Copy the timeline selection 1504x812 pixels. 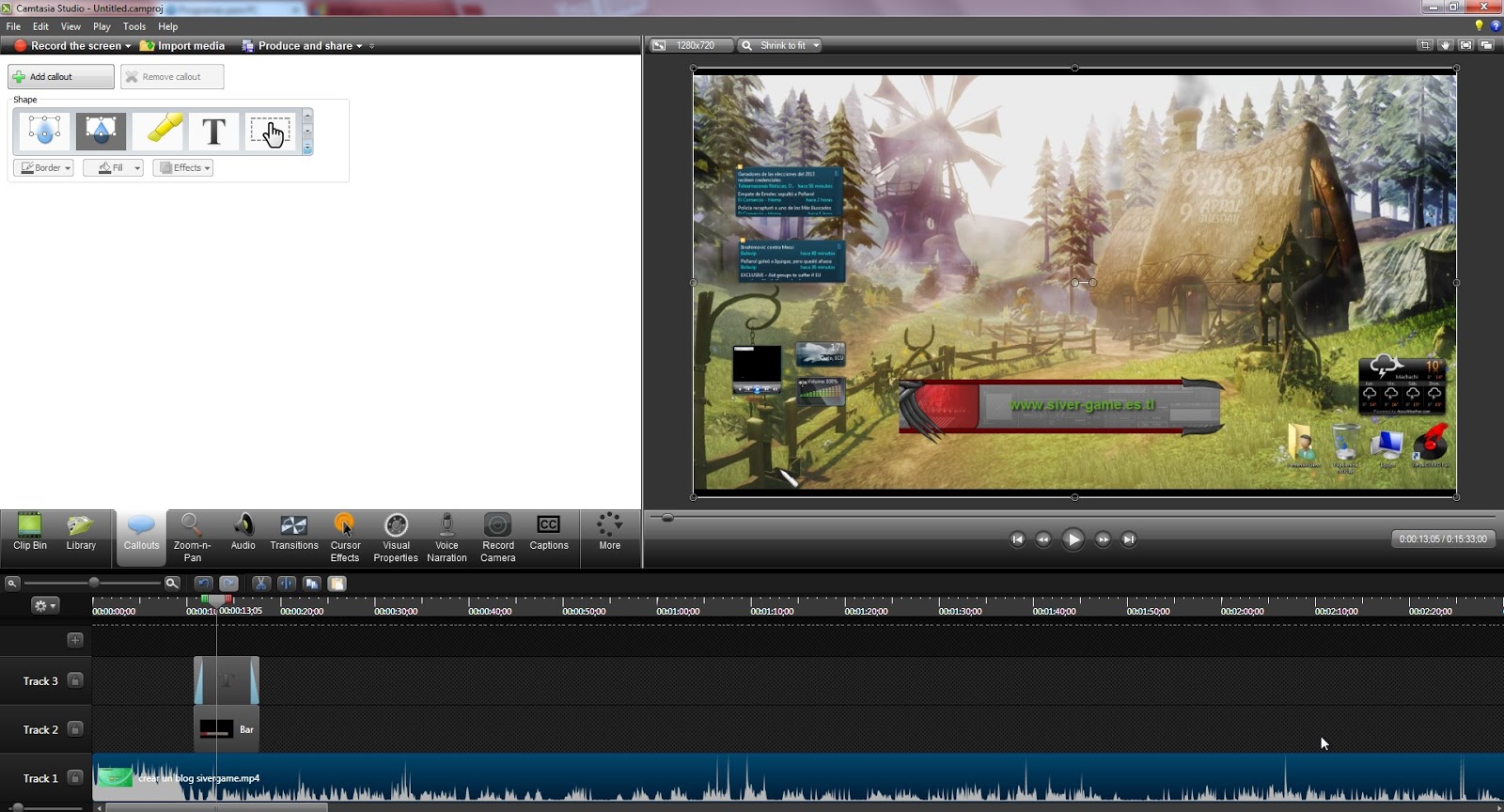pos(312,584)
